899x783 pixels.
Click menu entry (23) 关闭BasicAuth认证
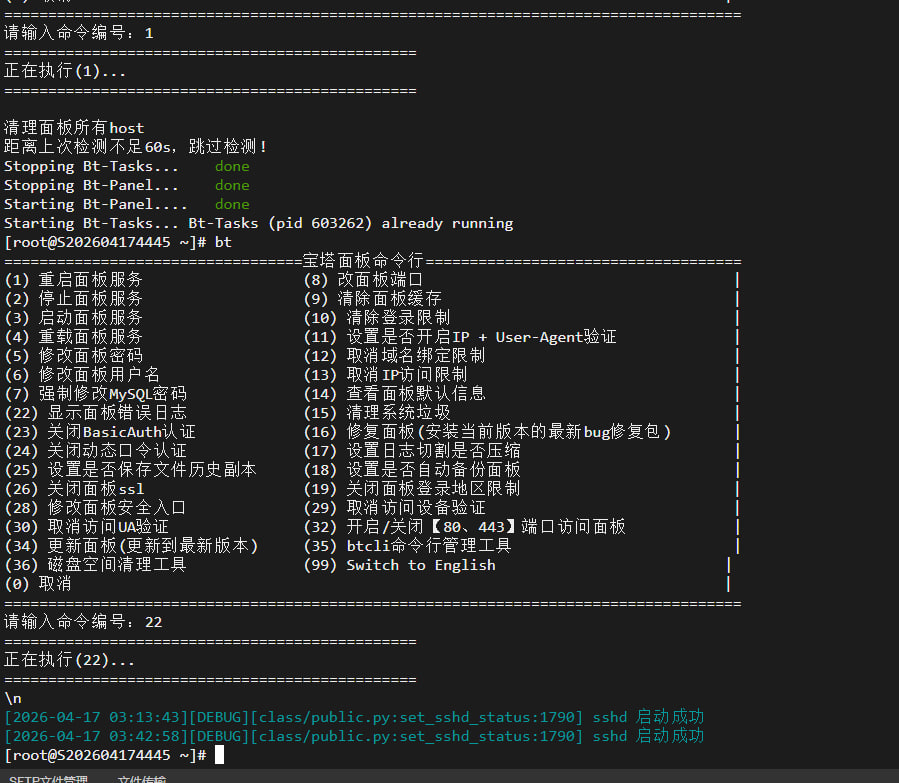coord(100,432)
